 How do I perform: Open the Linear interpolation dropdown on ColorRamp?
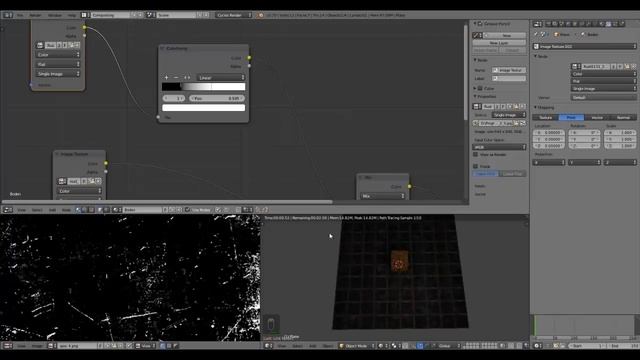click(221, 78)
